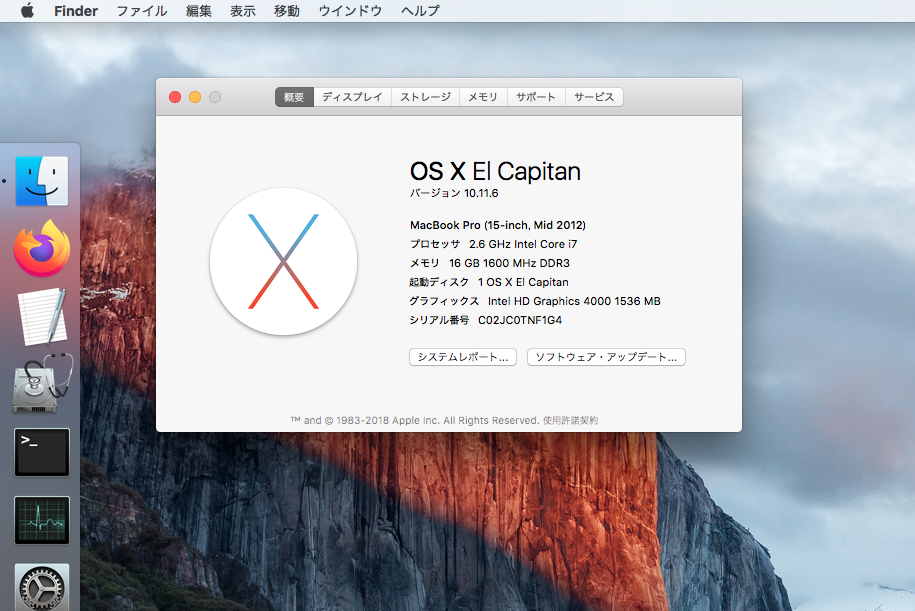Go to the サービス tab

(x=594, y=97)
